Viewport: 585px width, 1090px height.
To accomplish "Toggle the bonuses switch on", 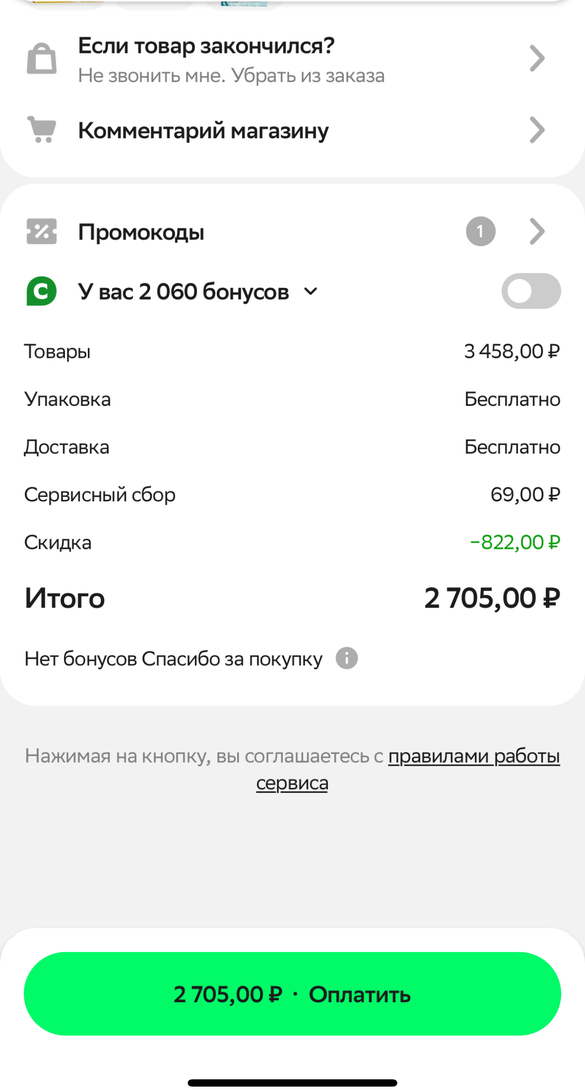I will 532,291.
